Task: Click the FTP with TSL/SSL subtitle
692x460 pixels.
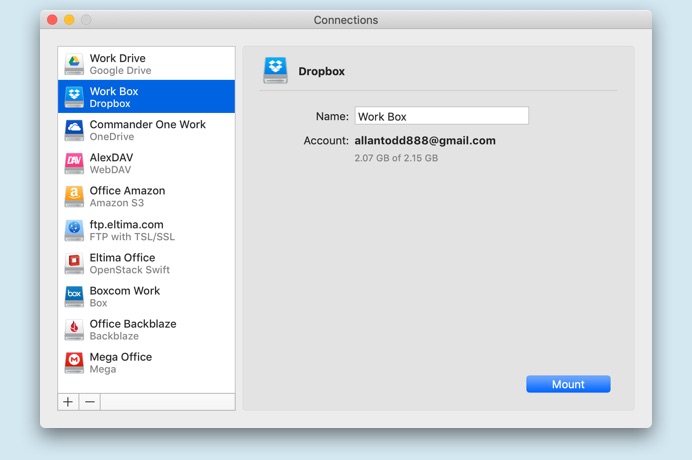Action: coord(132,237)
